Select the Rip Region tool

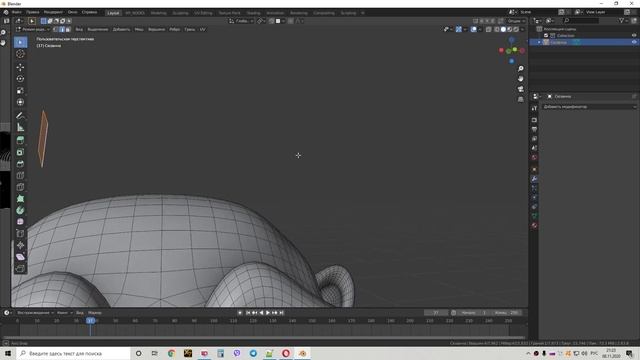tap(20, 268)
